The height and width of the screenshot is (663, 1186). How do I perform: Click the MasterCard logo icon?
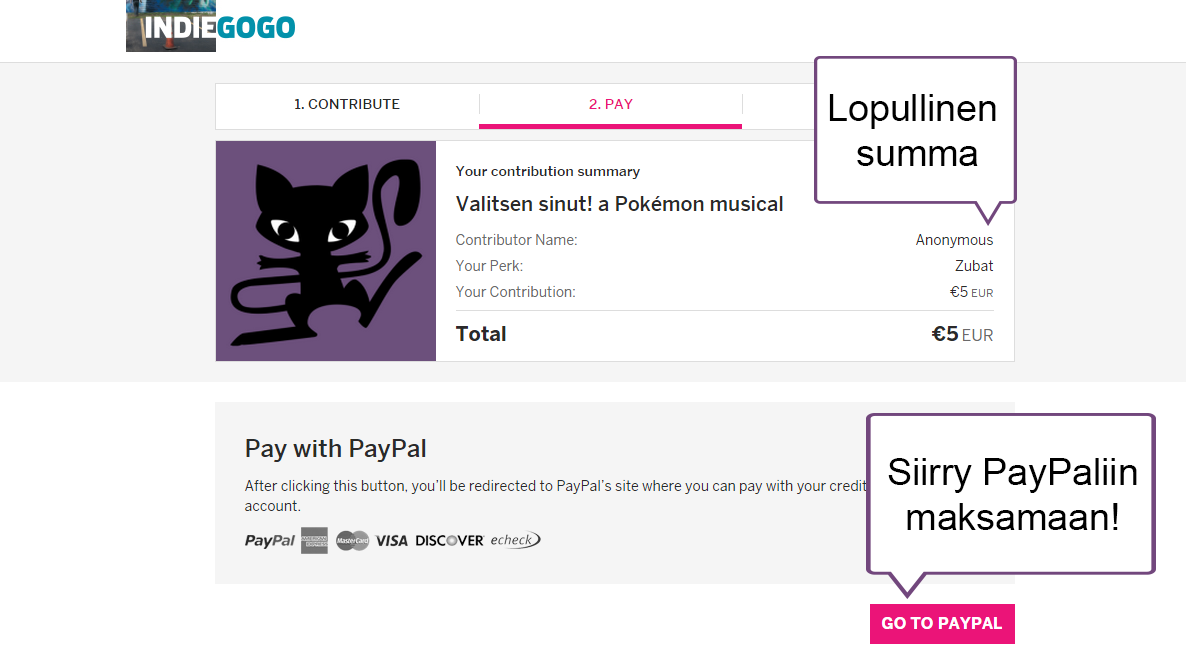pos(352,541)
